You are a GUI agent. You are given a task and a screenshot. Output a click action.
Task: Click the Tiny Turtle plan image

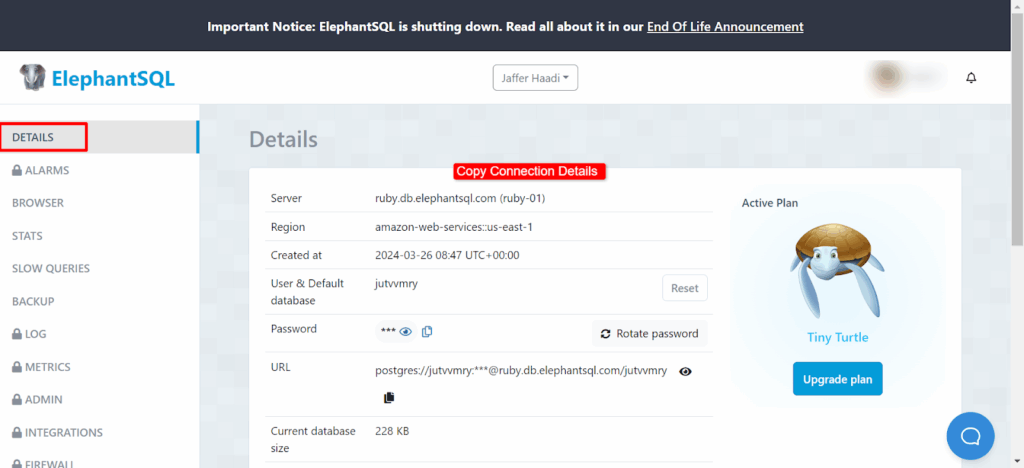point(838,271)
